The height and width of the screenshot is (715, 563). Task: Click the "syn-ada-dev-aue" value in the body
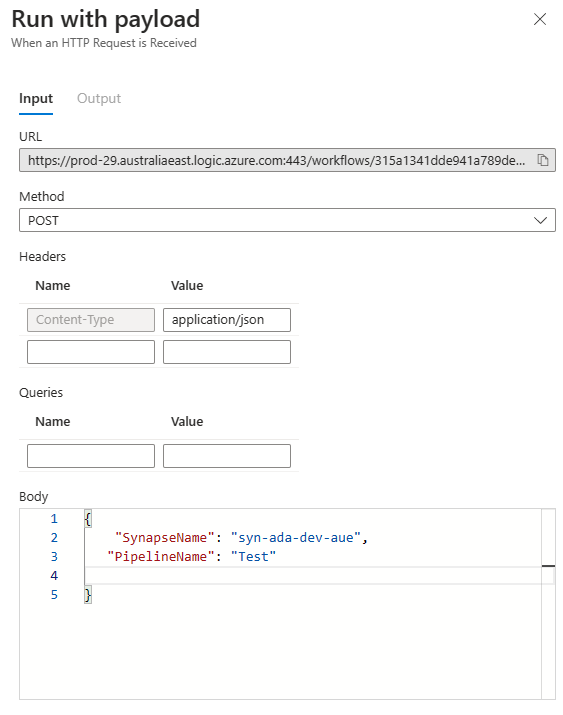pyautogui.click(x=296, y=538)
